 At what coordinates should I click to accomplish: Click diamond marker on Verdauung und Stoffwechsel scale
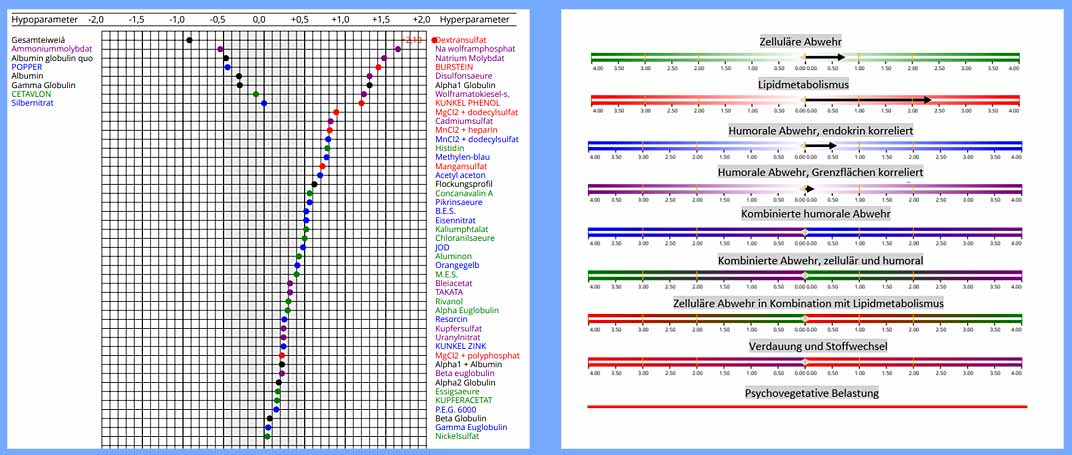click(x=805, y=361)
